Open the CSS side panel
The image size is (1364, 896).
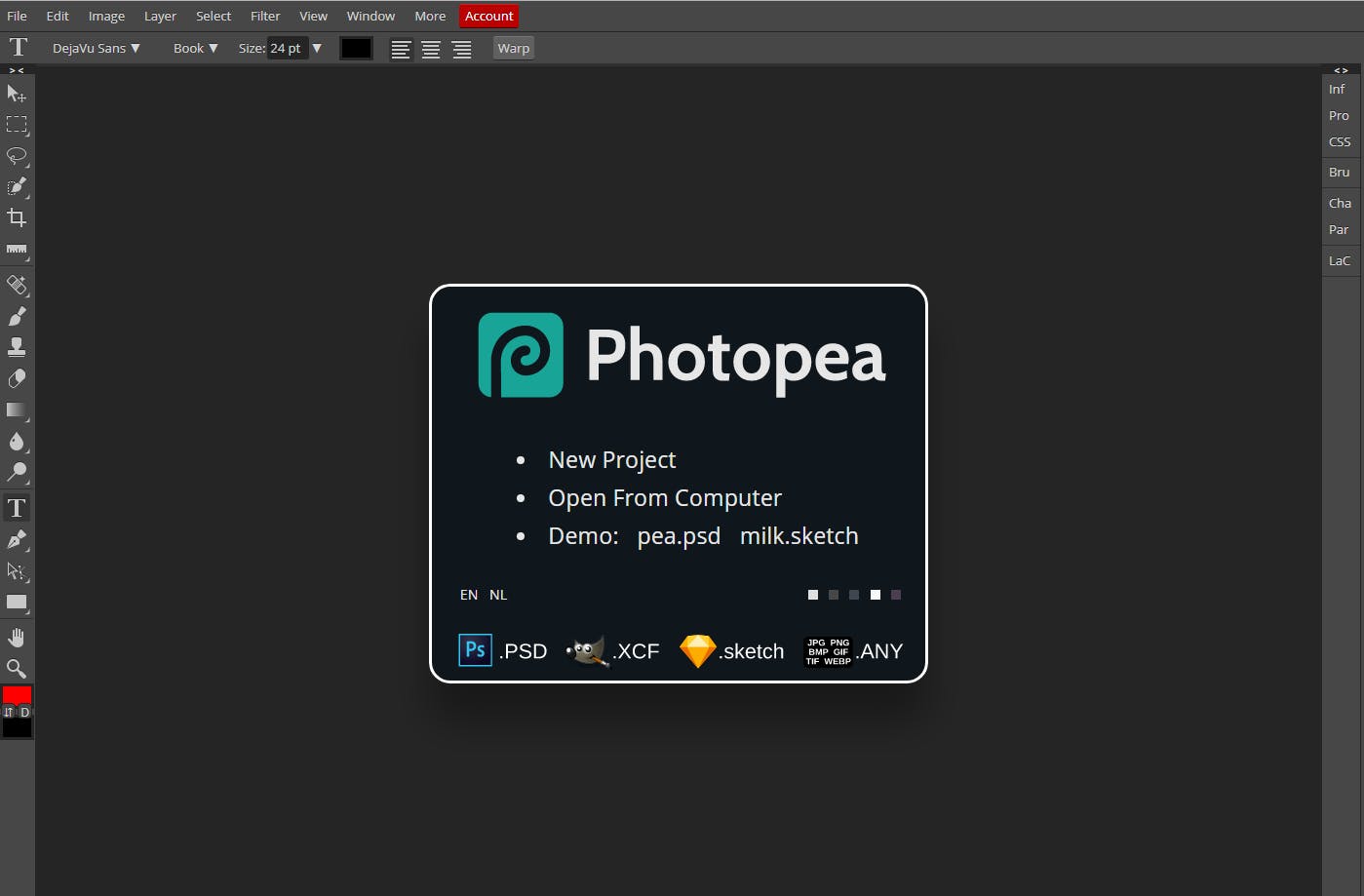pos(1342,142)
